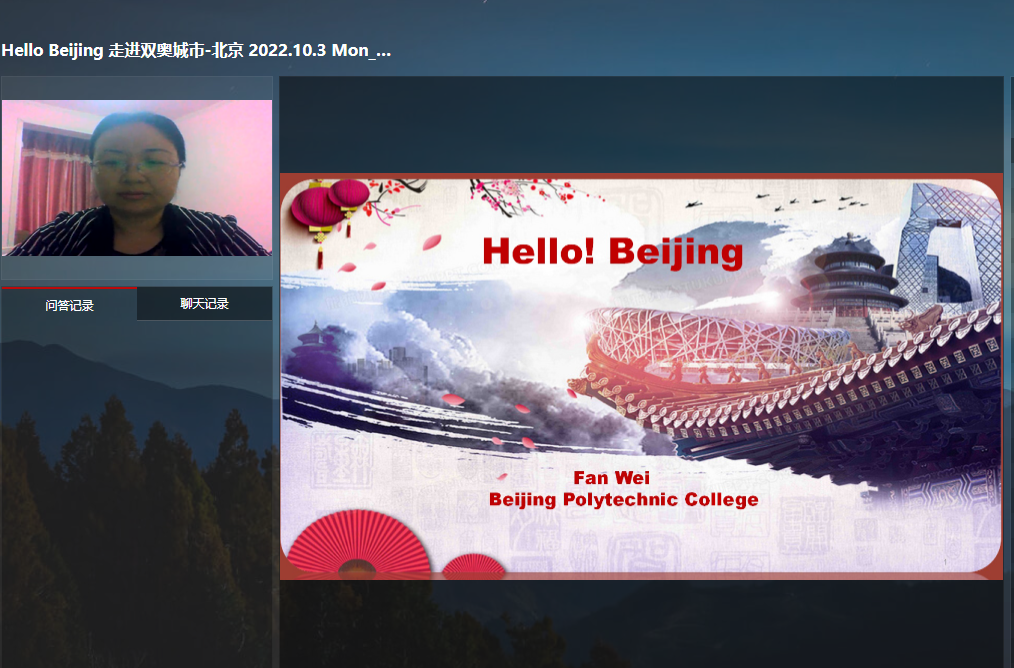Click the Hello! Beijing slide heading
This screenshot has width=1014, height=668.
(x=612, y=252)
